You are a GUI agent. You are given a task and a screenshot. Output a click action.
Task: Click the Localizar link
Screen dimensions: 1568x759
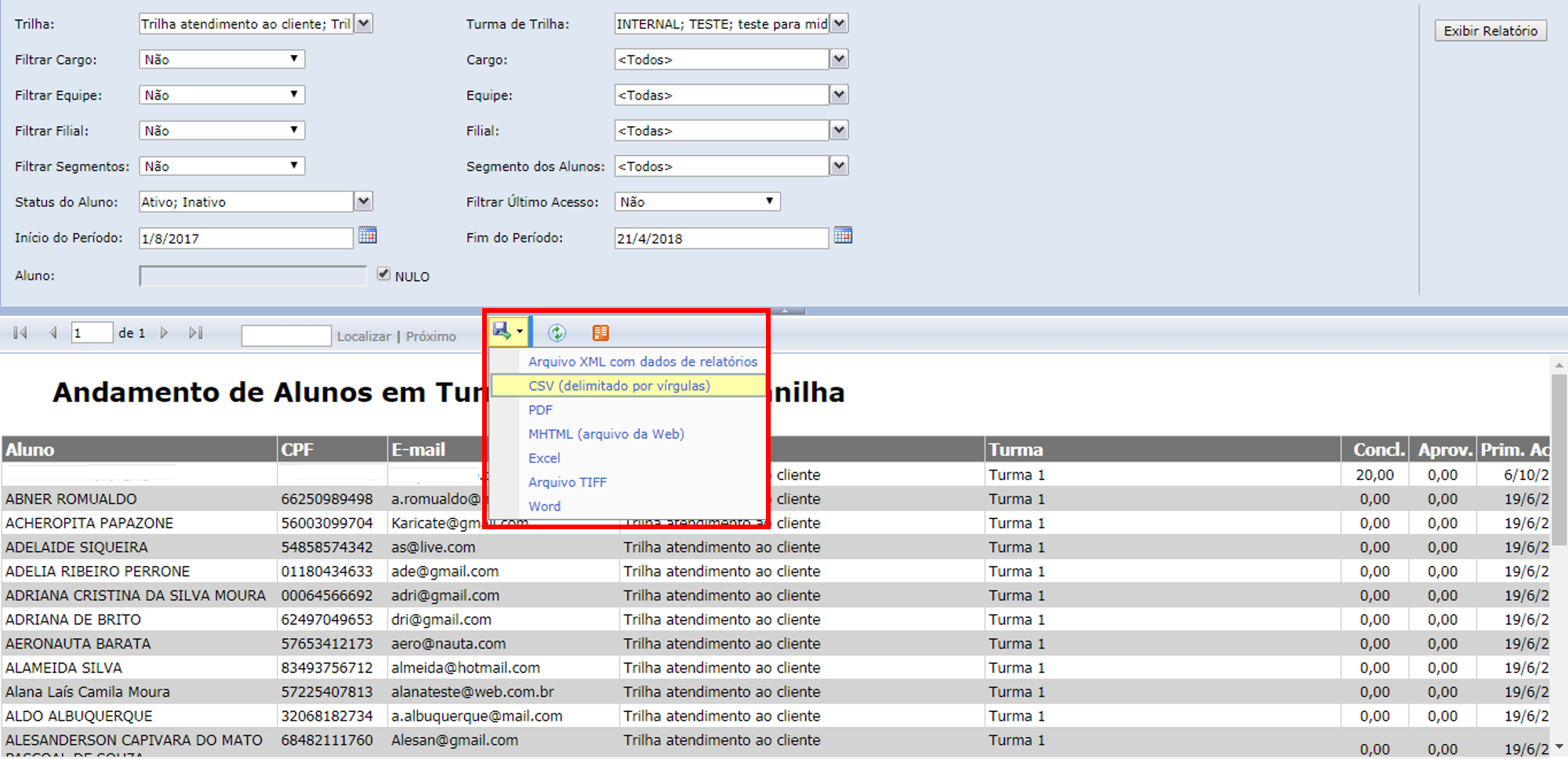click(x=364, y=336)
